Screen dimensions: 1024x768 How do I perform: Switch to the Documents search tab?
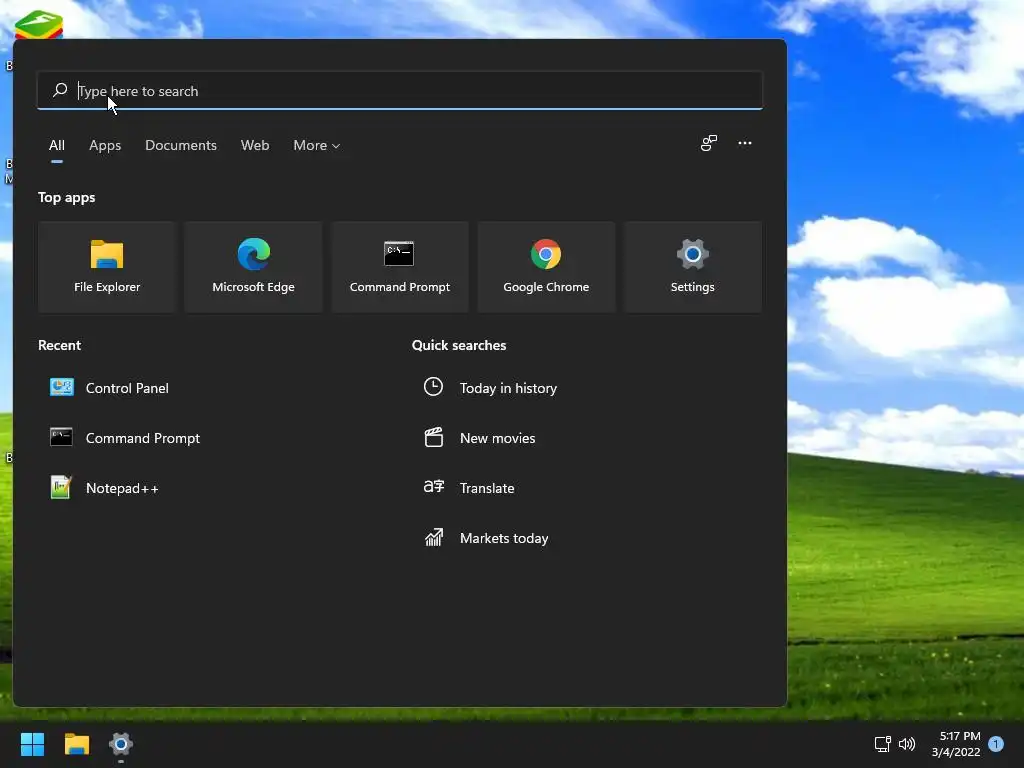coord(181,145)
